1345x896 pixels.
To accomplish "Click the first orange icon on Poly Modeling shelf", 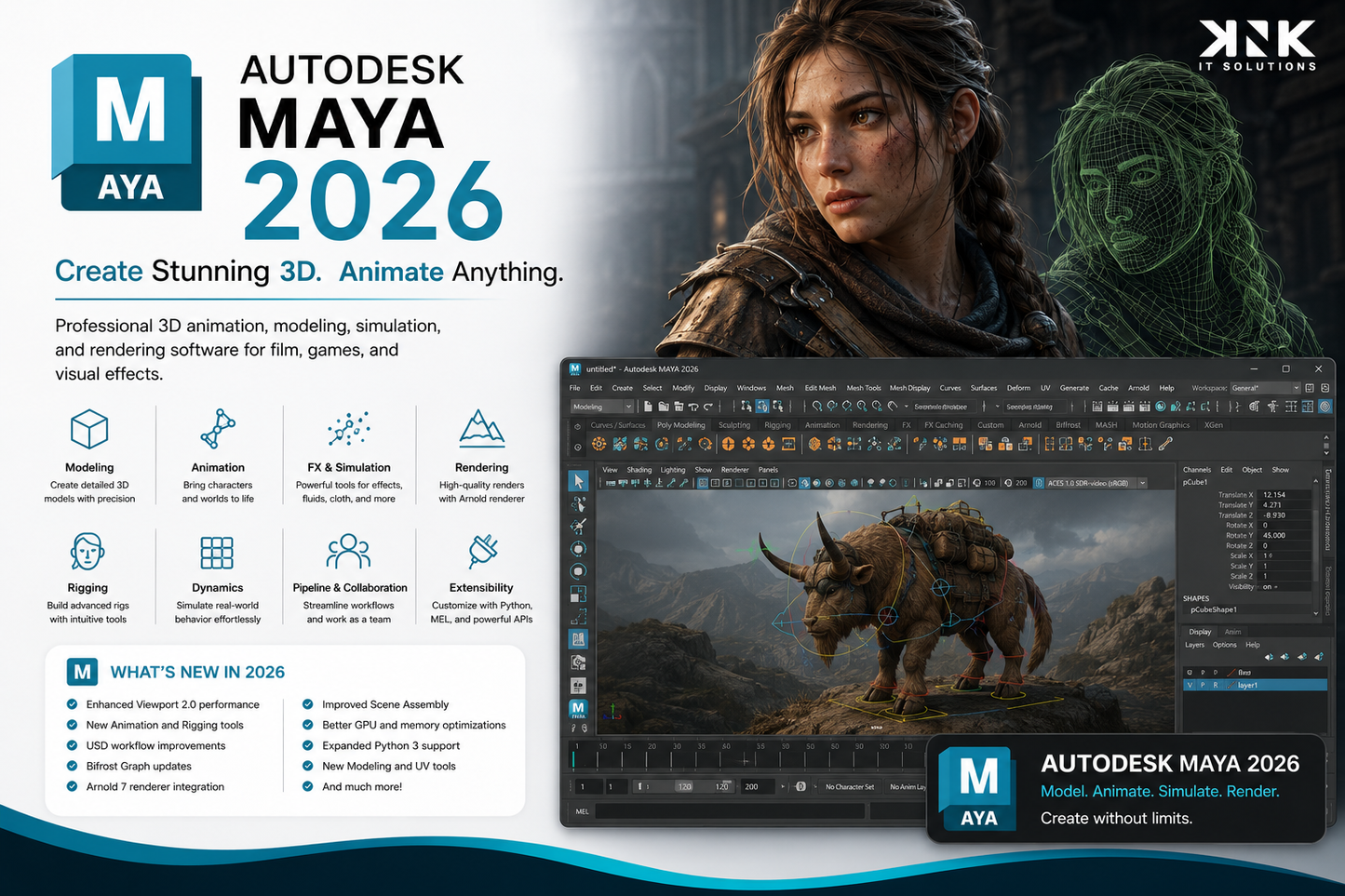I will (x=599, y=445).
